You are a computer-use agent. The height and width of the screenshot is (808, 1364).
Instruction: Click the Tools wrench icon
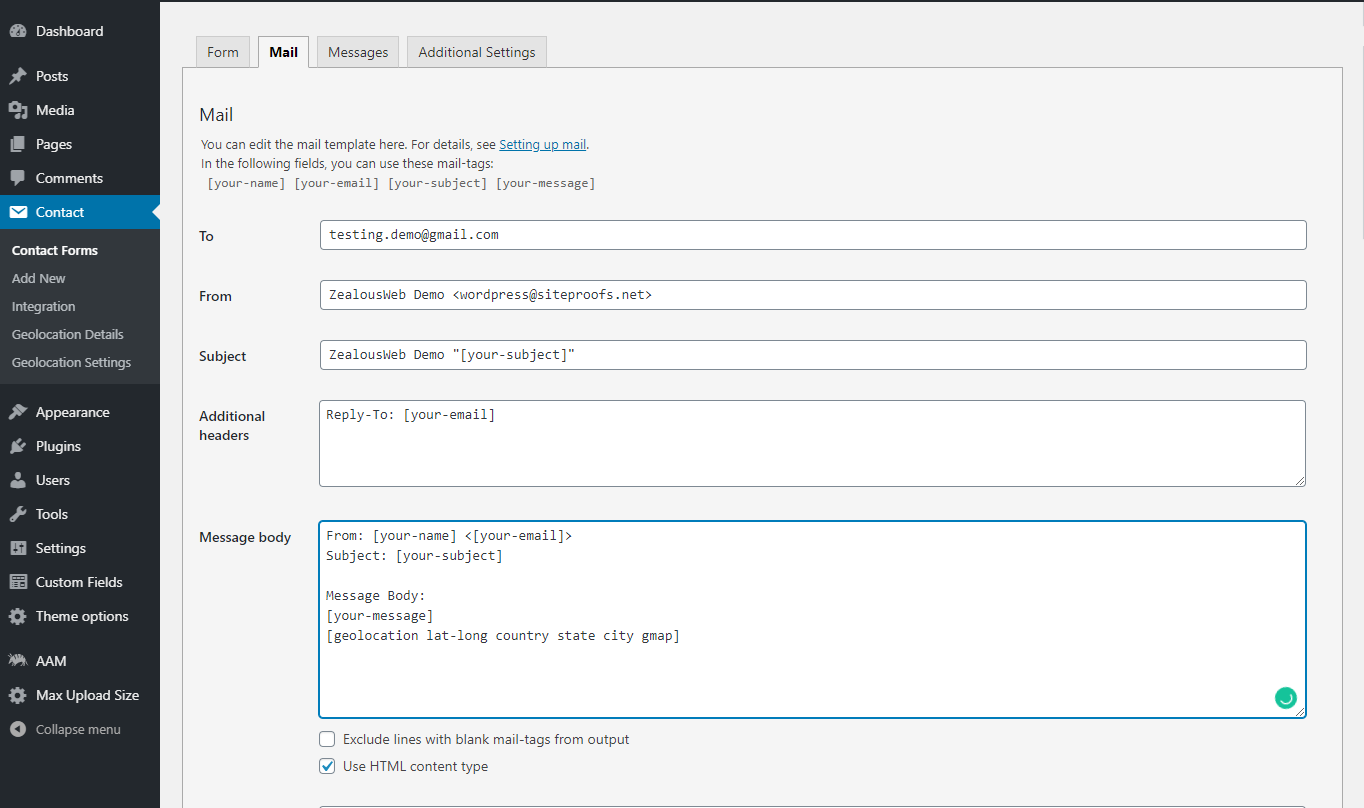18,514
